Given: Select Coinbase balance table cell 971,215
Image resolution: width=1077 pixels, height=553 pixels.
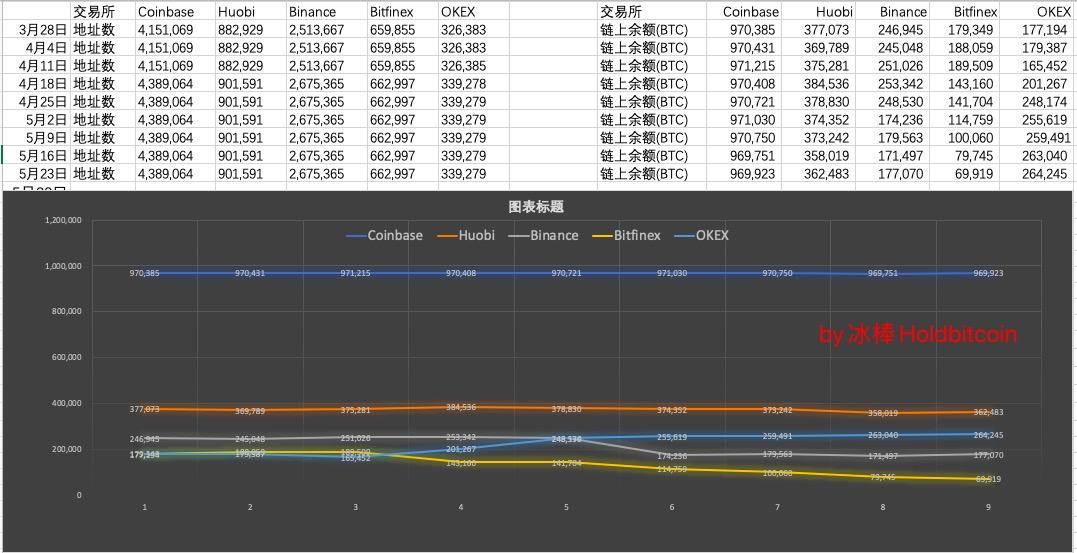Looking at the screenshot, I should pos(744,66).
